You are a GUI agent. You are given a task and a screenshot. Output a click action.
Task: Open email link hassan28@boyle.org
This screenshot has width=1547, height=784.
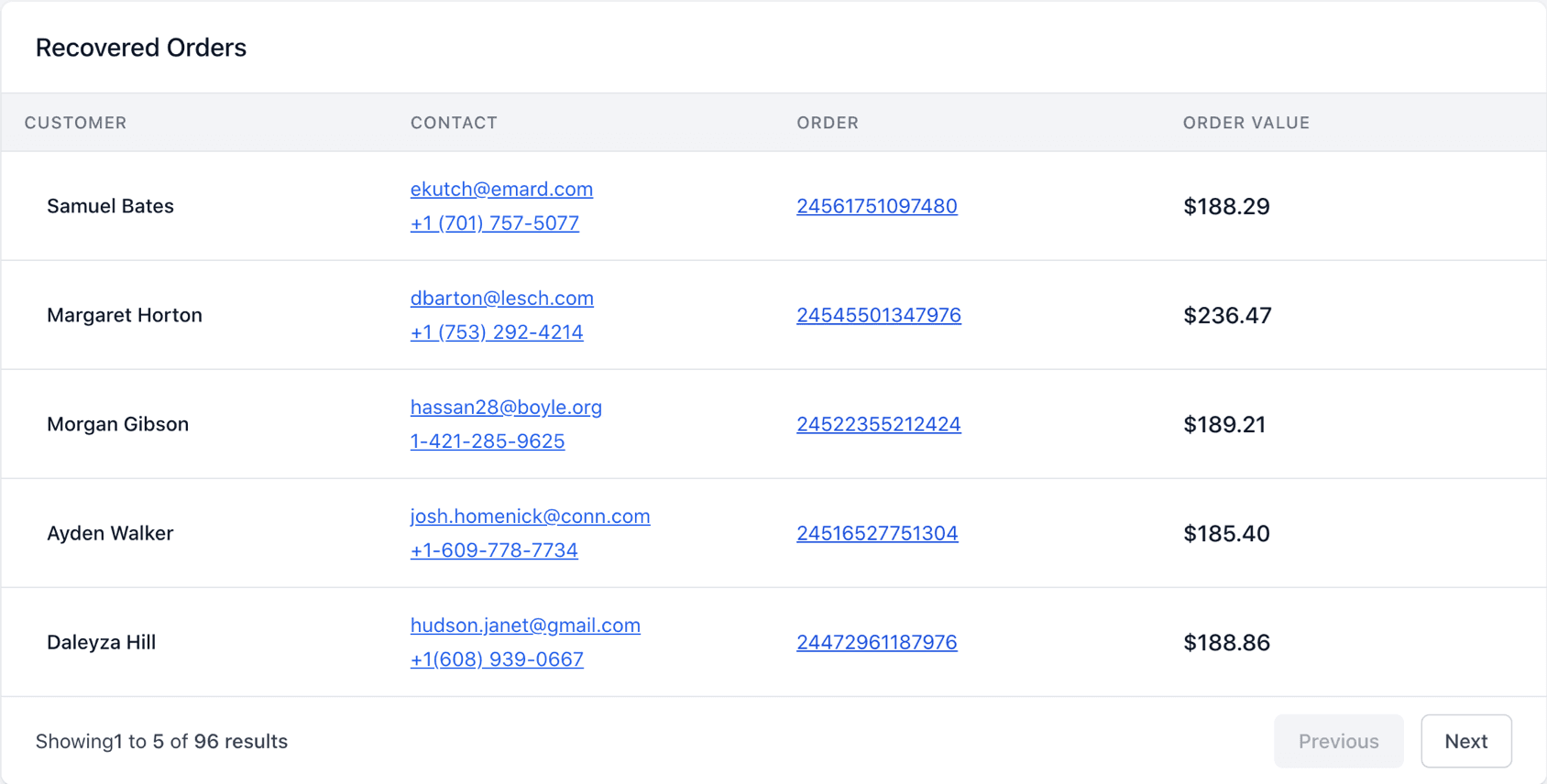(x=506, y=407)
